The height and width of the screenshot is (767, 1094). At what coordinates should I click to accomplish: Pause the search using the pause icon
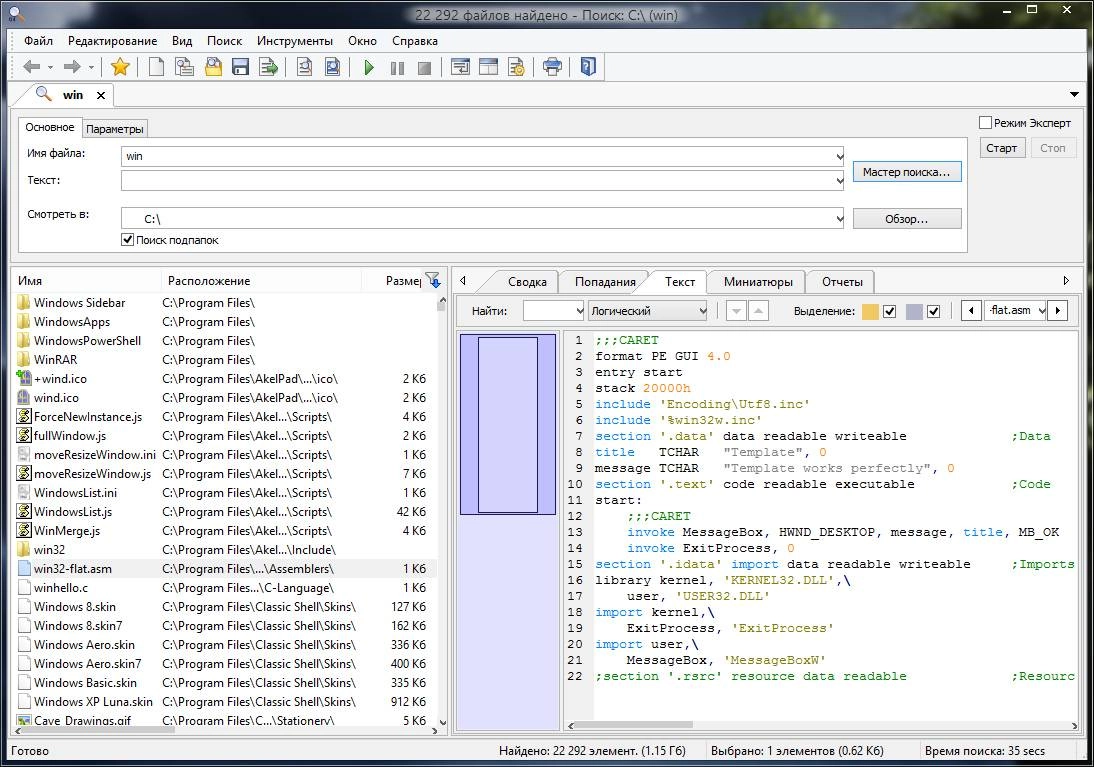click(397, 68)
